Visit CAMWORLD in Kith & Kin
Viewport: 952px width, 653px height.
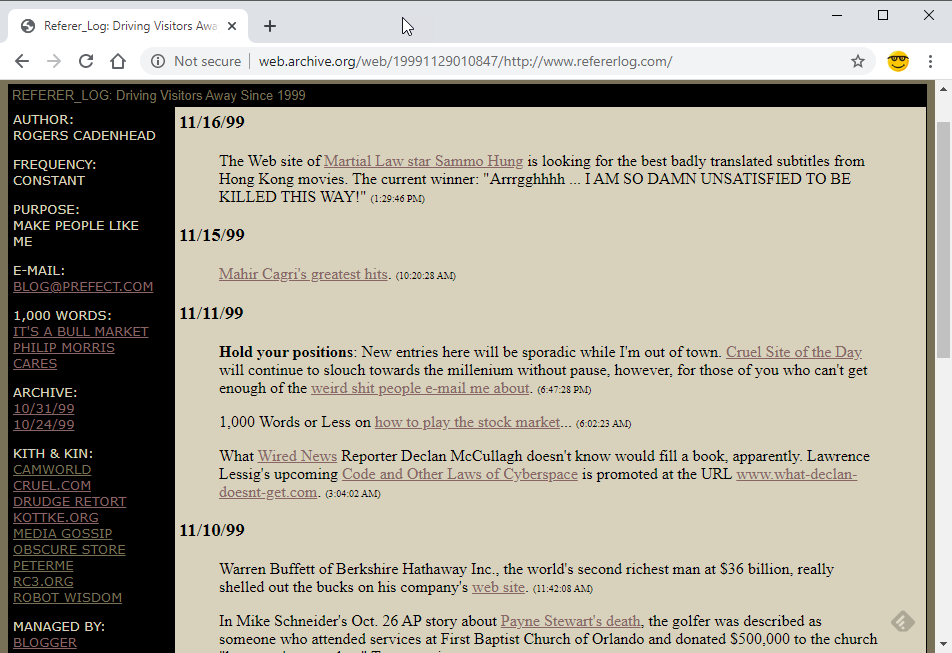coord(52,470)
